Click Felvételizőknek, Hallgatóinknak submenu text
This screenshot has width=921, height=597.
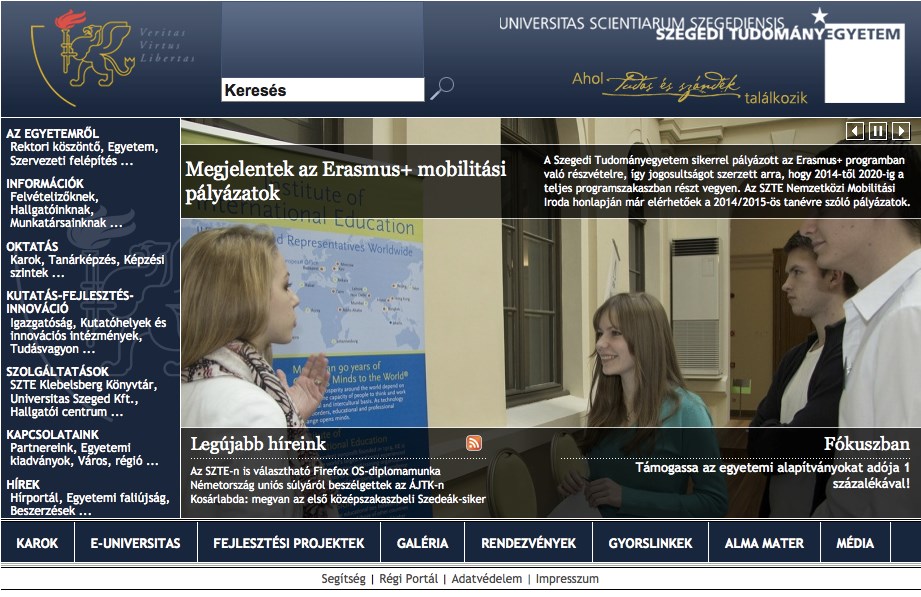point(66,210)
